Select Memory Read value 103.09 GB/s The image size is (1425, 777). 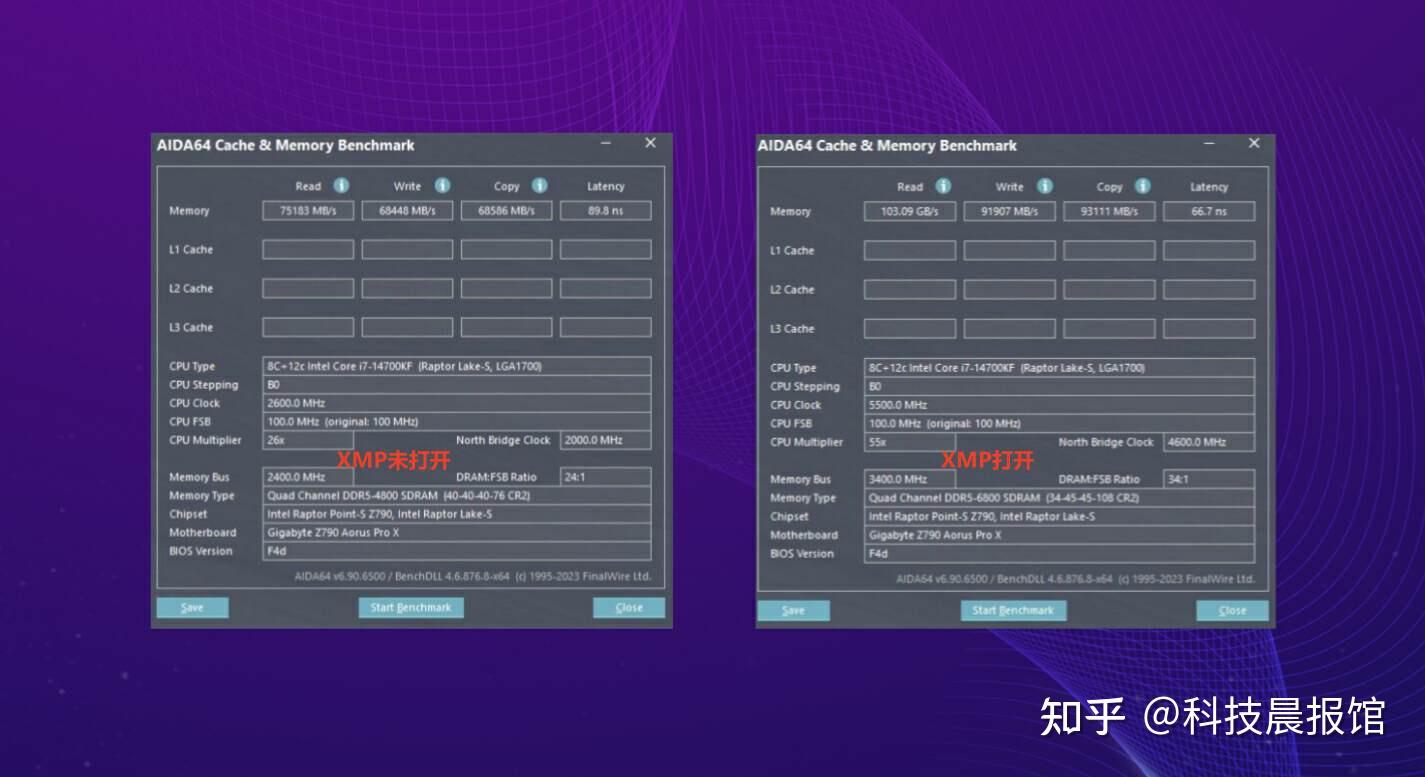[x=910, y=212]
